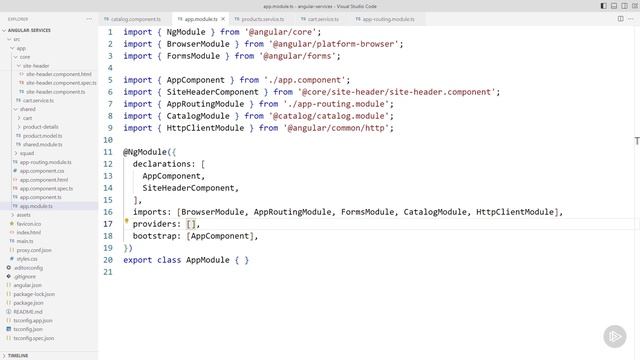Open .gitignore file
Screen dimensions: 640x360
pyautogui.click(x=24, y=277)
